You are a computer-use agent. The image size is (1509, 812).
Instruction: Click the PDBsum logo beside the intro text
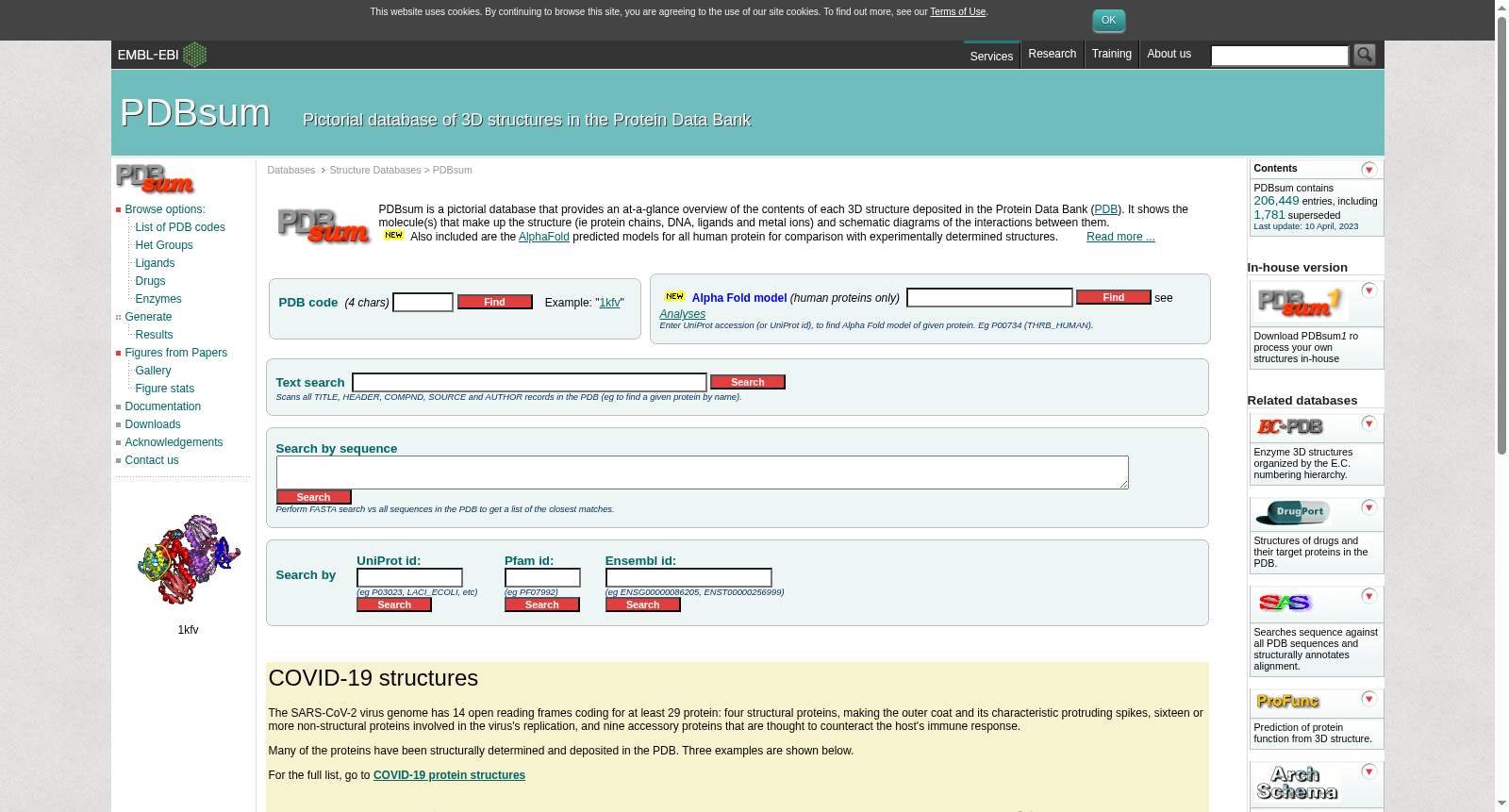tap(323, 225)
